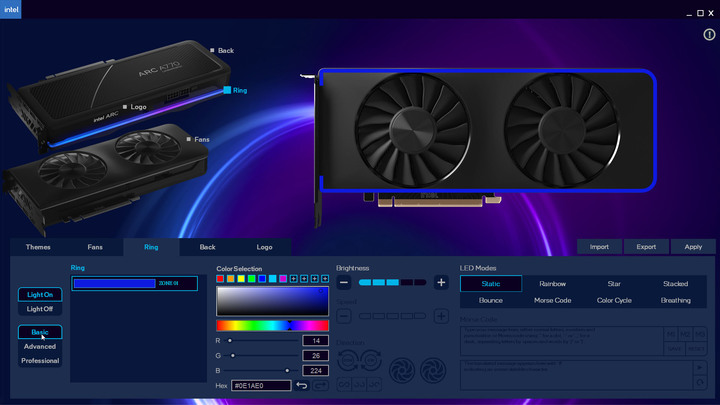Image resolution: width=720 pixels, height=405 pixels.
Task: Play the translated Morse code message
Action: tap(699, 367)
